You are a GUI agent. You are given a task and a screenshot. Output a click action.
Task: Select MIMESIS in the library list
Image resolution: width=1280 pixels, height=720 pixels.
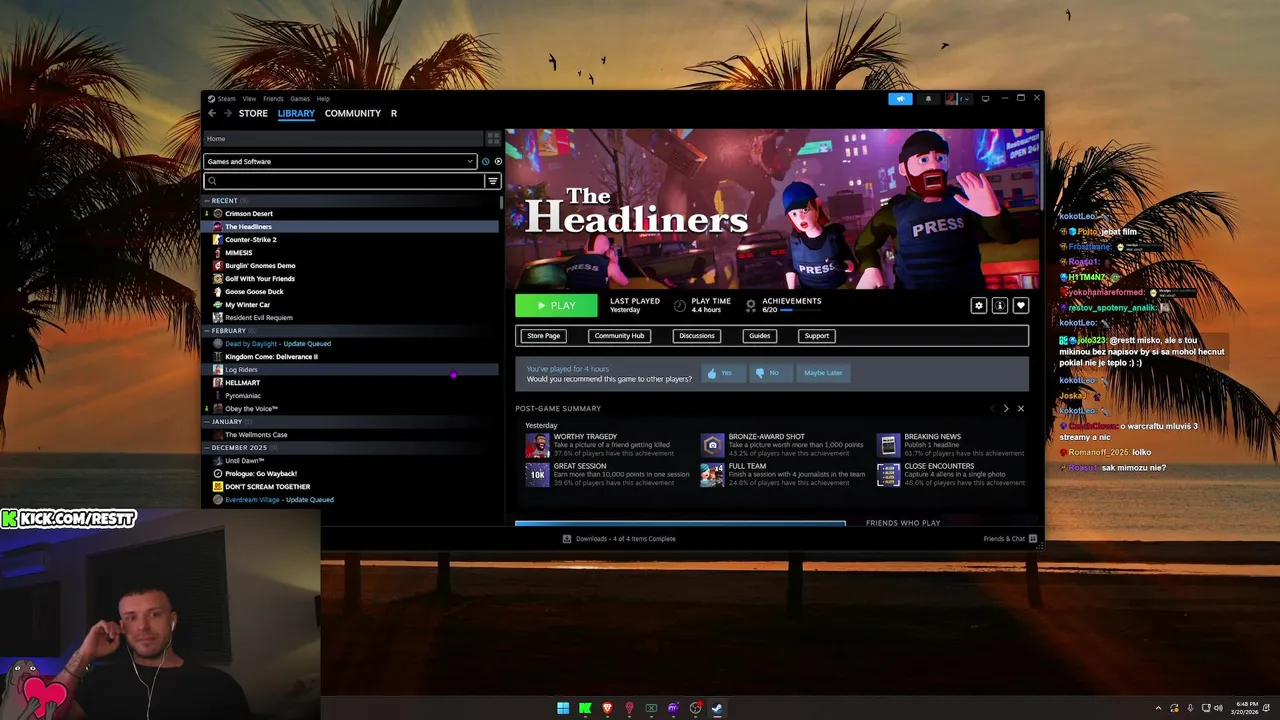350,252
